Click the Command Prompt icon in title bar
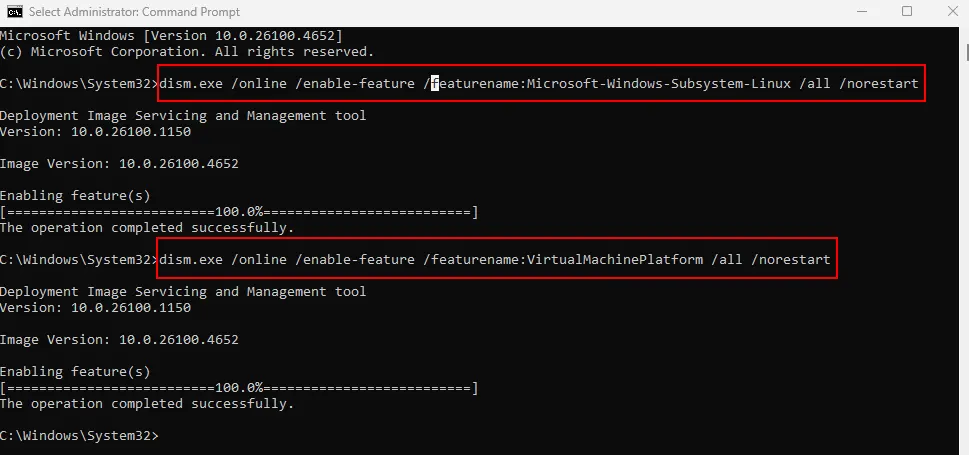The height and width of the screenshot is (455, 969). tap(15, 12)
